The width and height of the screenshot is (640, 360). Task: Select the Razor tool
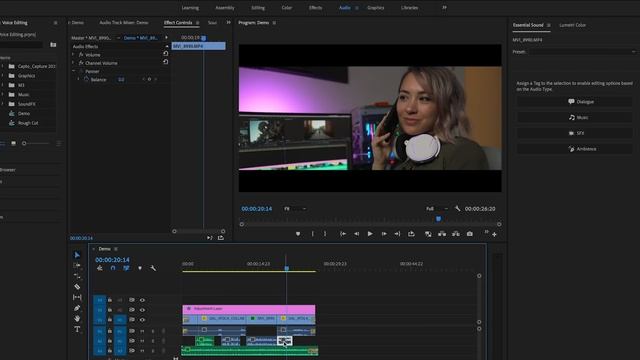77,287
